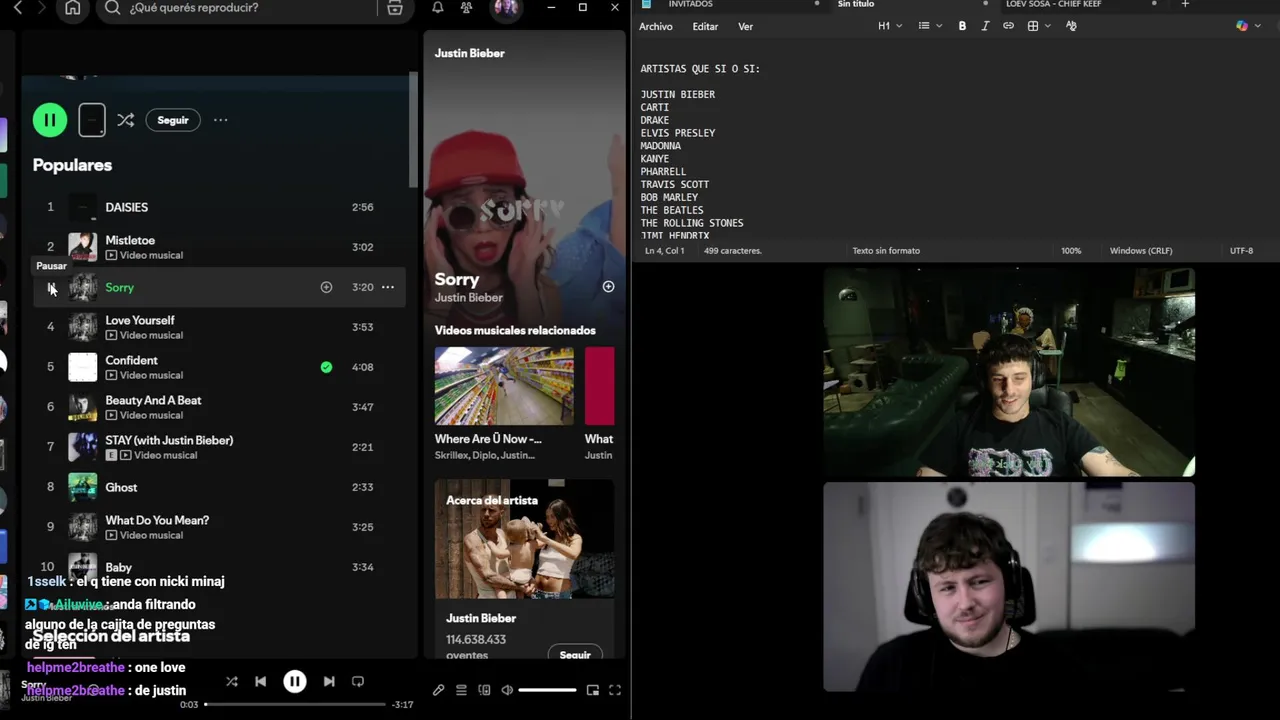Open the table dropdown in Notepad
The image size is (1280, 720).
coord(1039,26)
